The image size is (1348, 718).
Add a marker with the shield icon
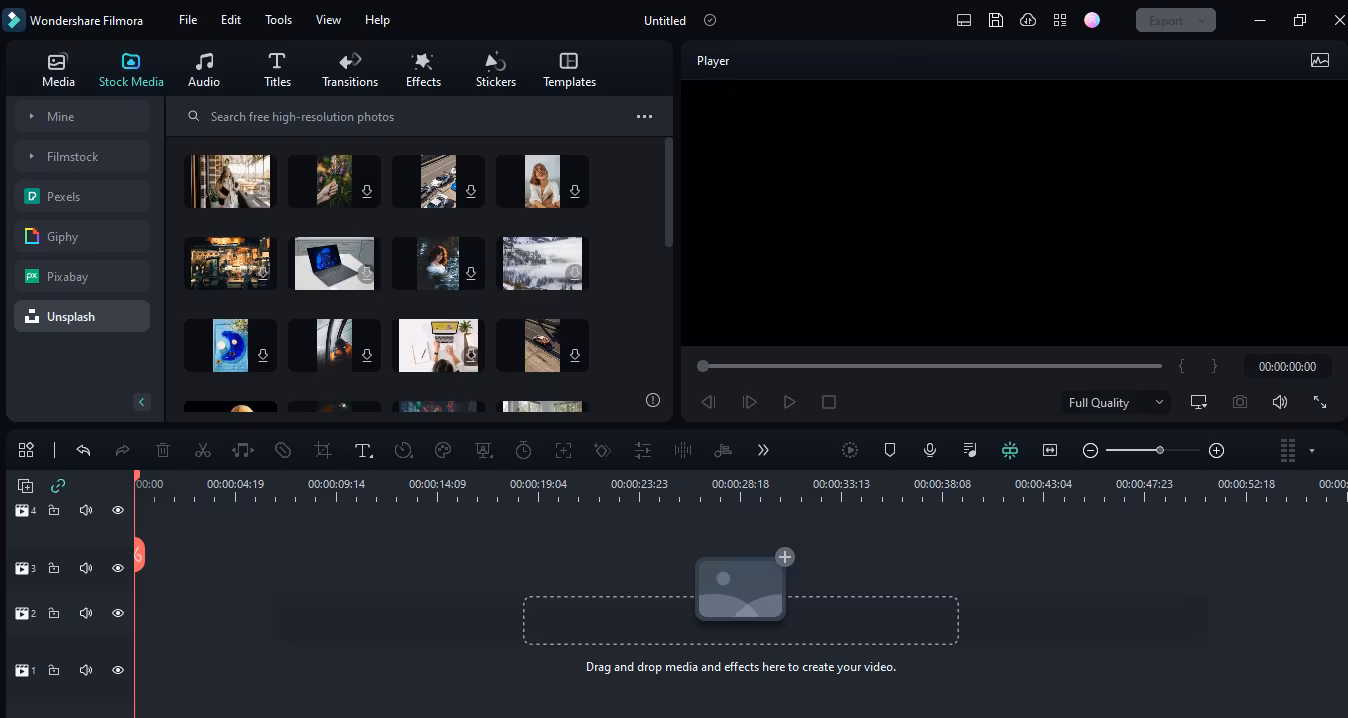click(x=890, y=451)
